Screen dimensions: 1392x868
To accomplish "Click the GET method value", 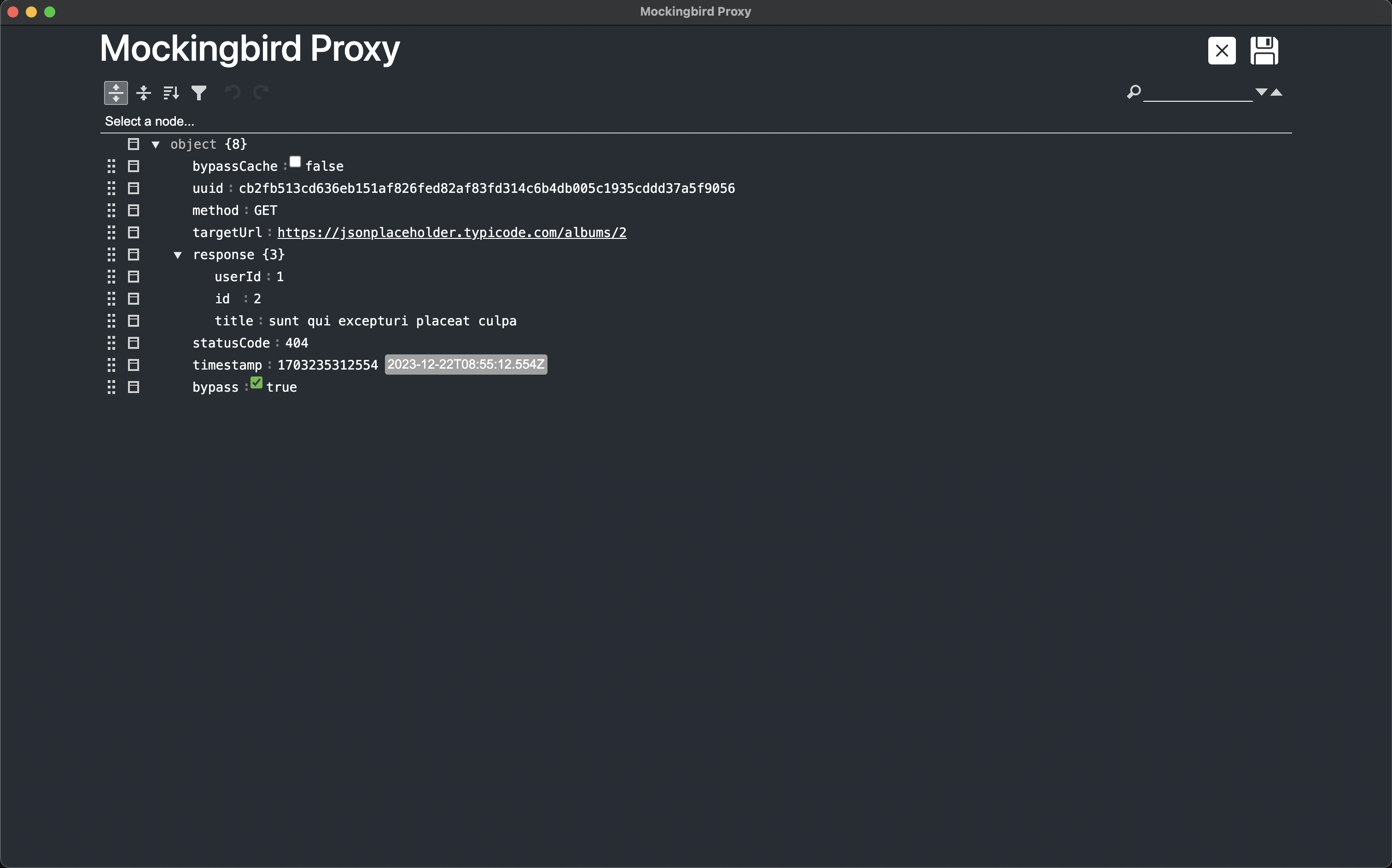I will (x=265, y=211).
